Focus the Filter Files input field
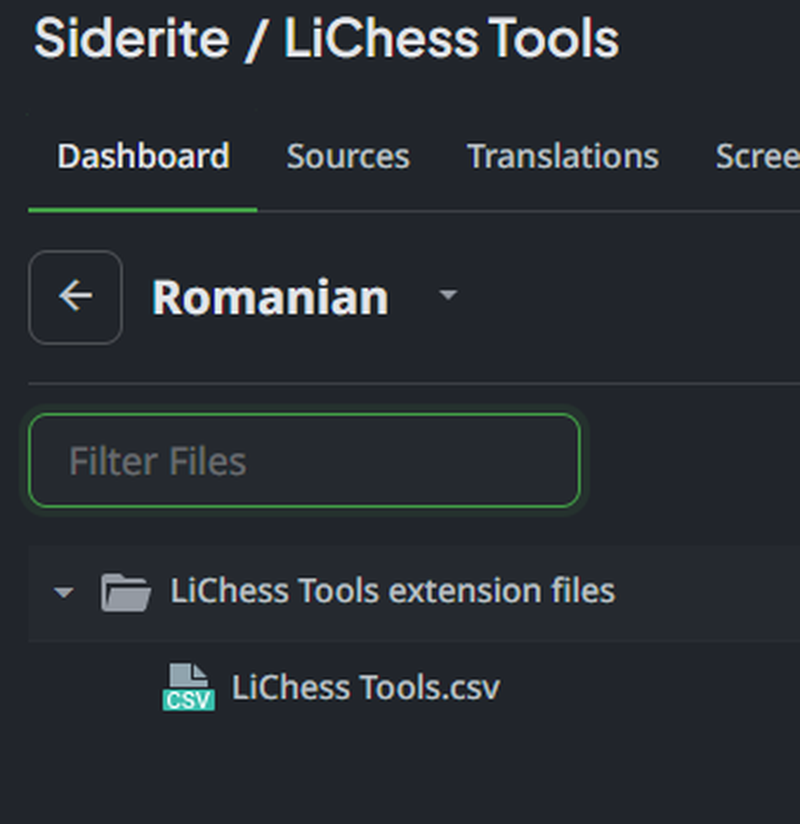 [x=304, y=461]
